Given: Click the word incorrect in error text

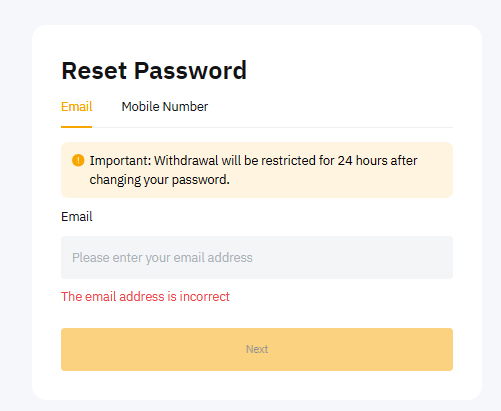Looking at the screenshot, I should tap(205, 296).
